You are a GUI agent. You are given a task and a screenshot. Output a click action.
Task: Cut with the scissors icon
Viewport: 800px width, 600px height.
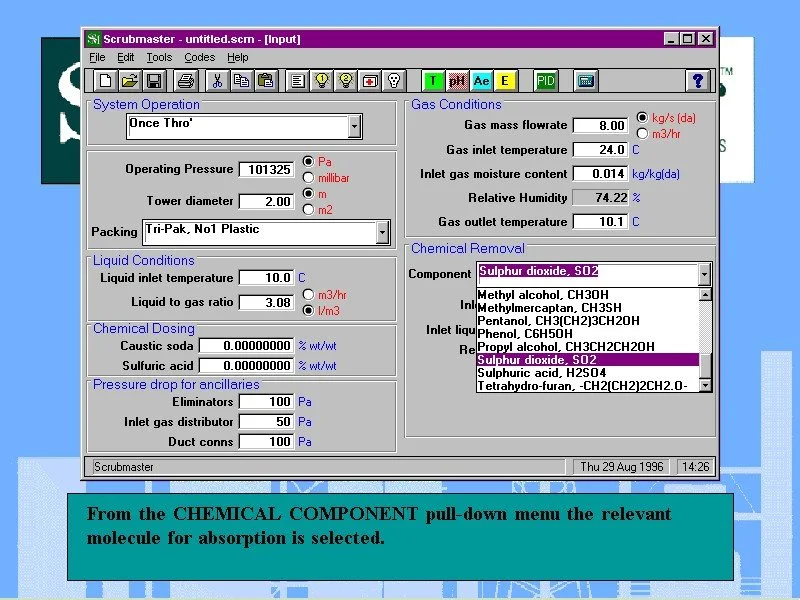(217, 81)
